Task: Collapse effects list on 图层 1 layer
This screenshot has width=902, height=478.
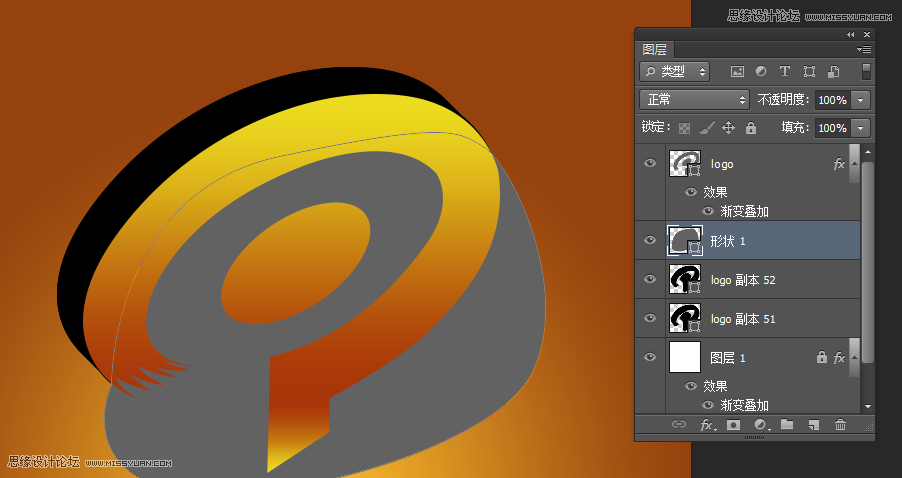Action: [x=854, y=358]
